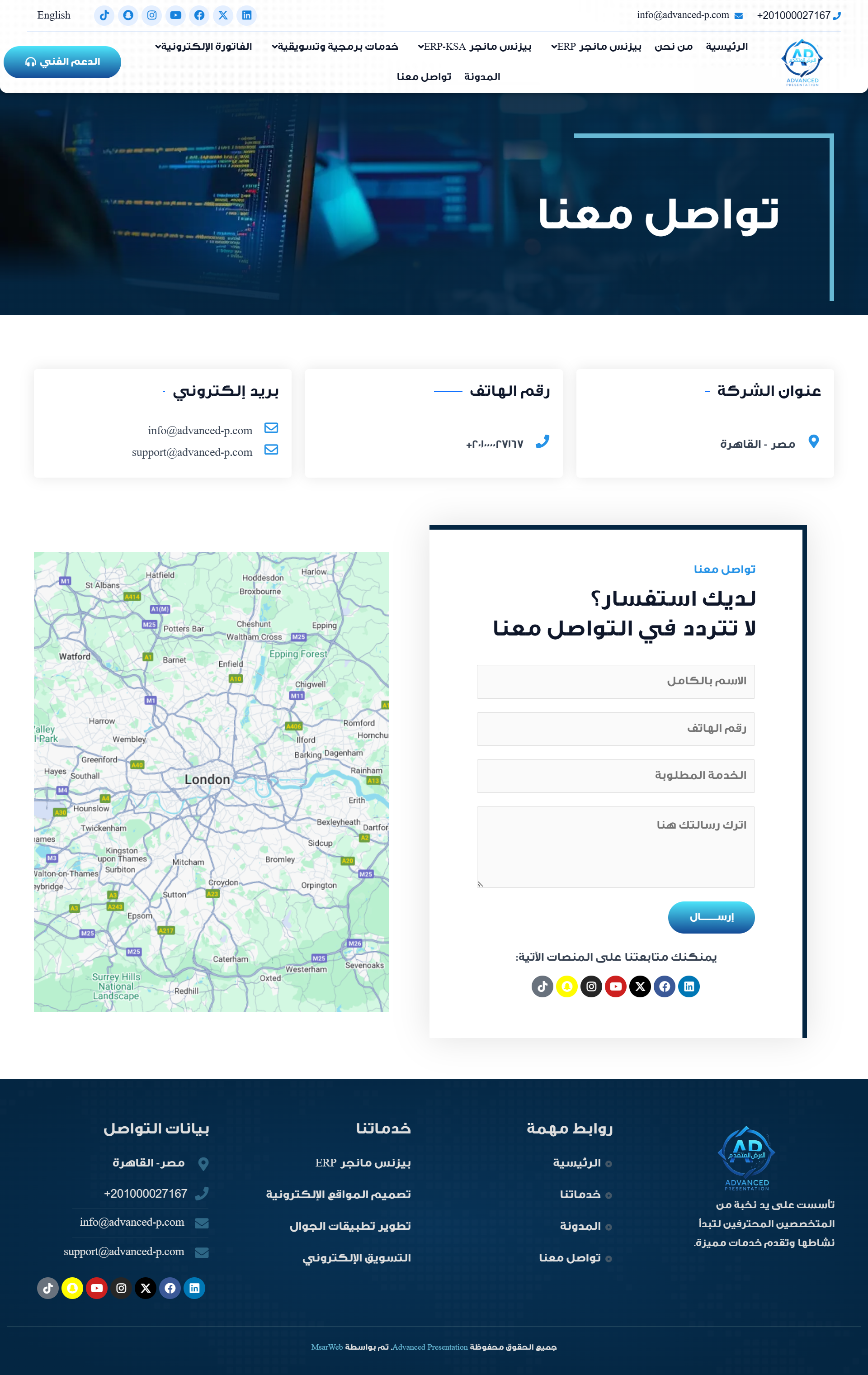This screenshot has width=868, height=1375.
Task: Open the من نحن menu item
Action: pos(674,47)
